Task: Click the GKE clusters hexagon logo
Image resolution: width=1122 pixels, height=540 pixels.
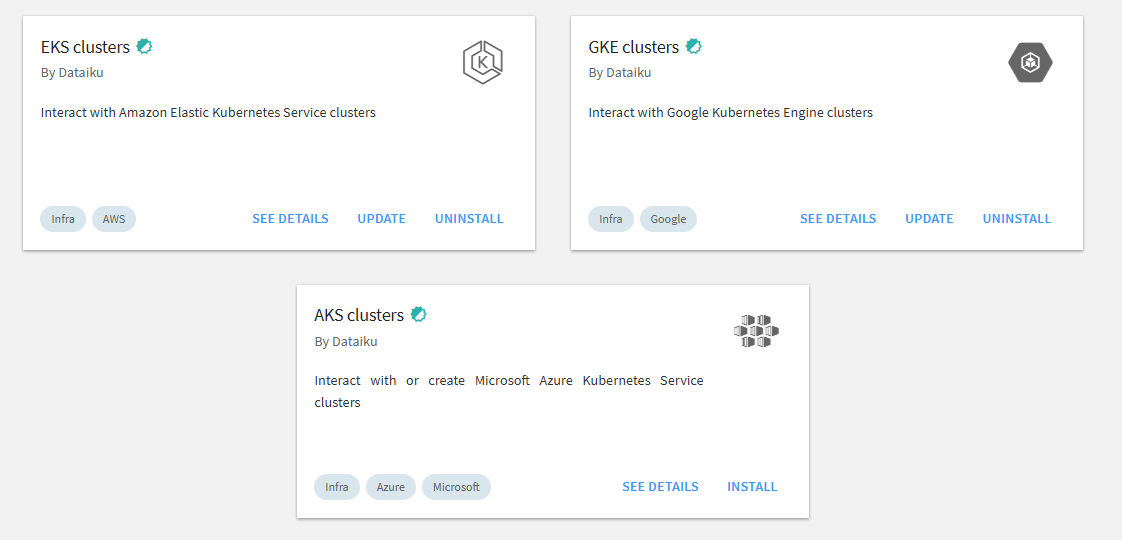Action: 1030,63
